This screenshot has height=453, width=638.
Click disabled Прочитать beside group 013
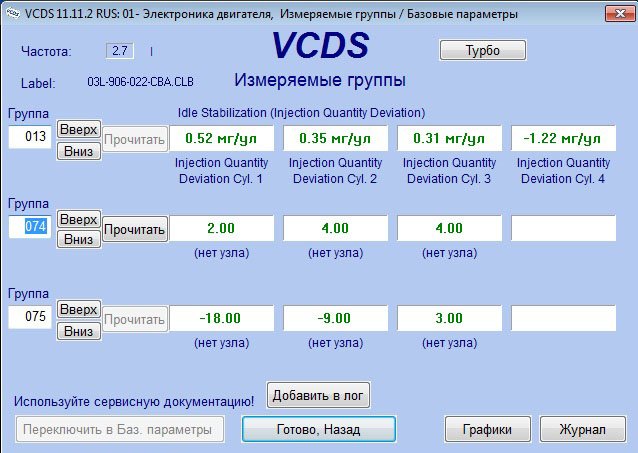[135, 140]
